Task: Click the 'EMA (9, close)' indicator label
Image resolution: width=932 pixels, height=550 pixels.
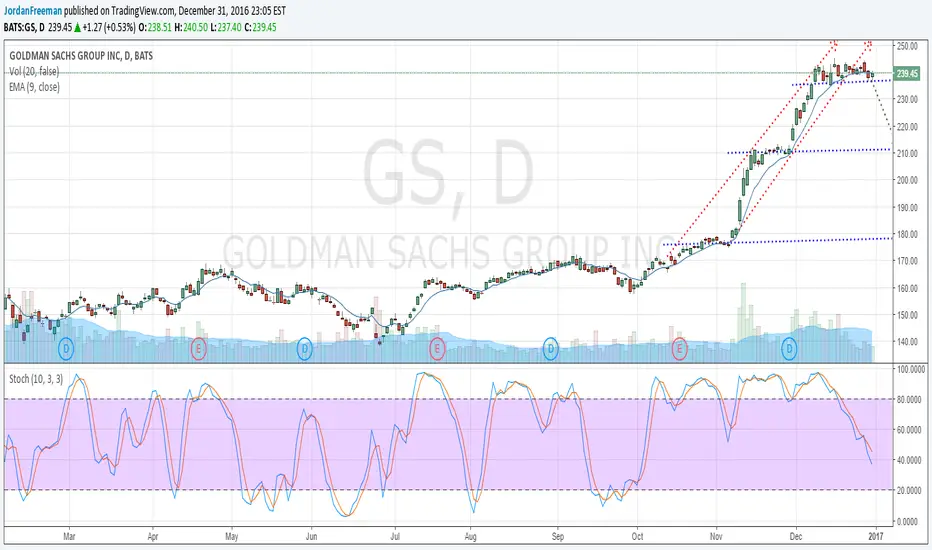Action: pos(34,87)
